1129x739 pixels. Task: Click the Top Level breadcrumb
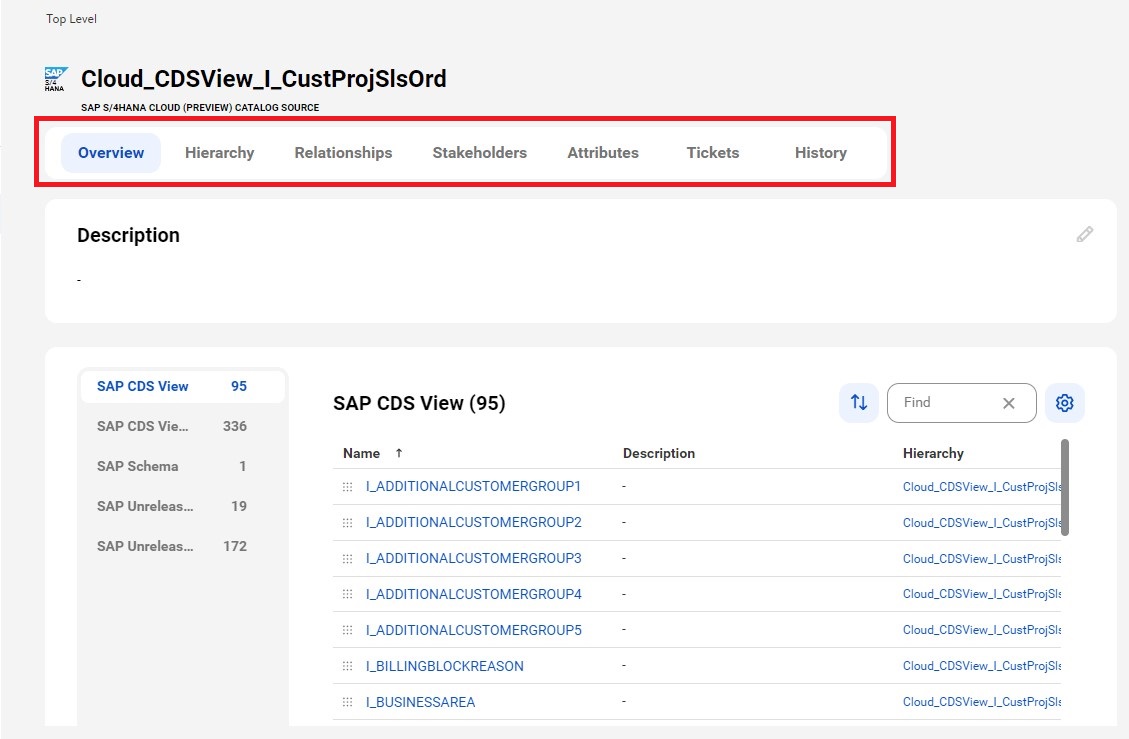(x=71, y=19)
